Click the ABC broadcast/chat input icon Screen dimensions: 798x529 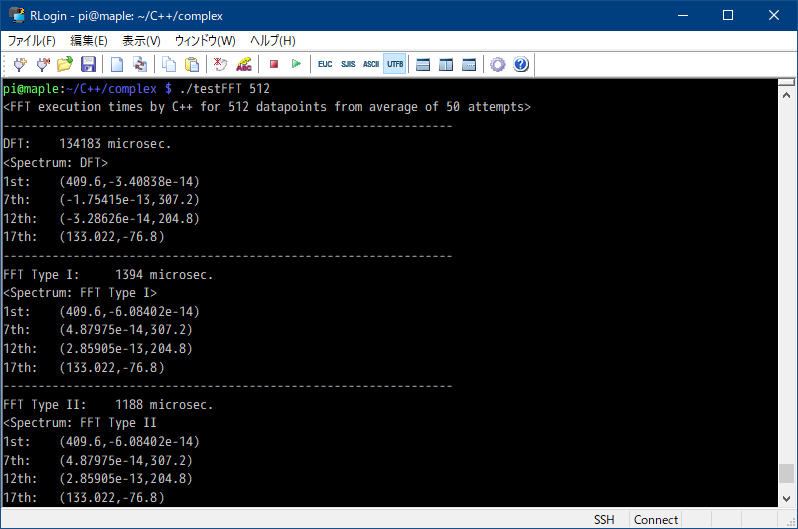(244, 64)
